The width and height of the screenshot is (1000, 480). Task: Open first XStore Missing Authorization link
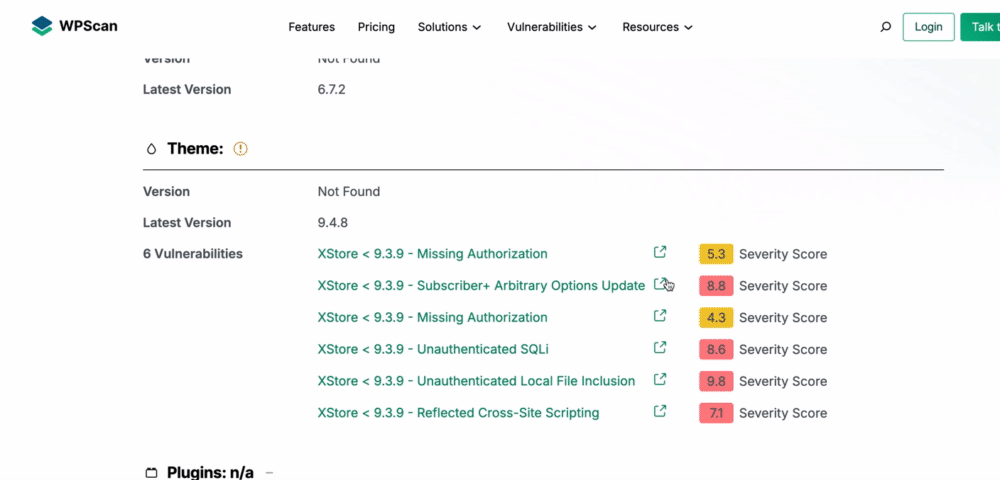pyautogui.click(x=432, y=254)
